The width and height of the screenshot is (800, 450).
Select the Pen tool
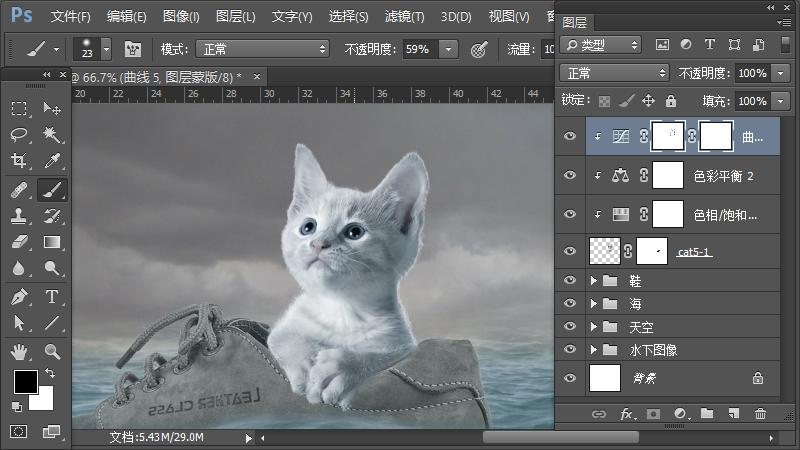(x=19, y=297)
